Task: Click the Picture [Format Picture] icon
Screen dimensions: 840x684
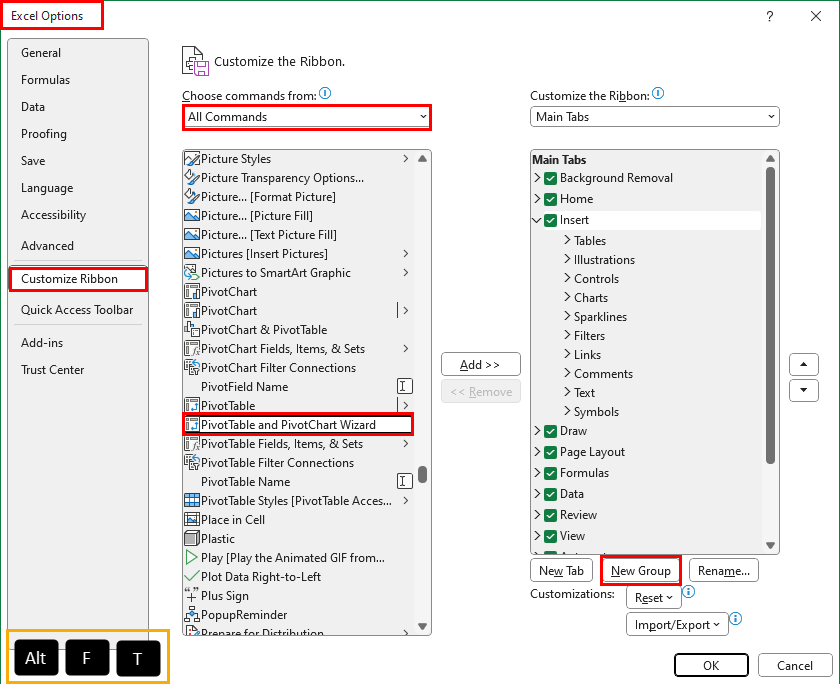Action: click(x=192, y=197)
